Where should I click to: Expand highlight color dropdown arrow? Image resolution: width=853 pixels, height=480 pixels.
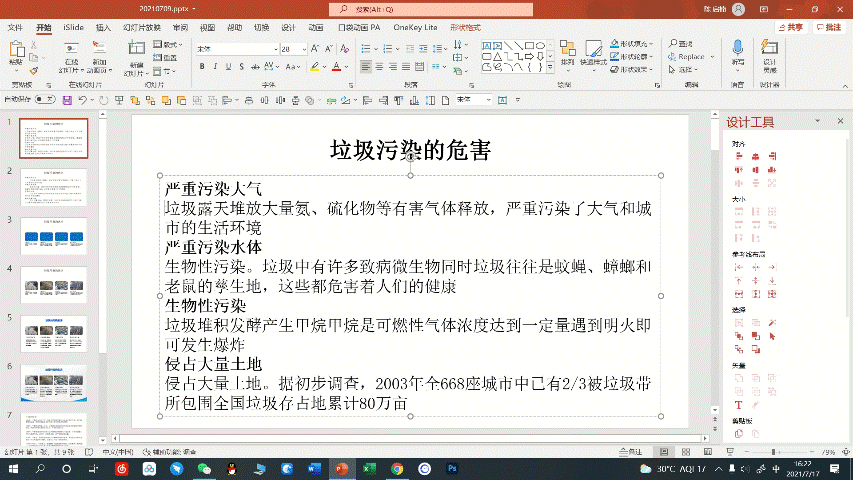click(325, 67)
